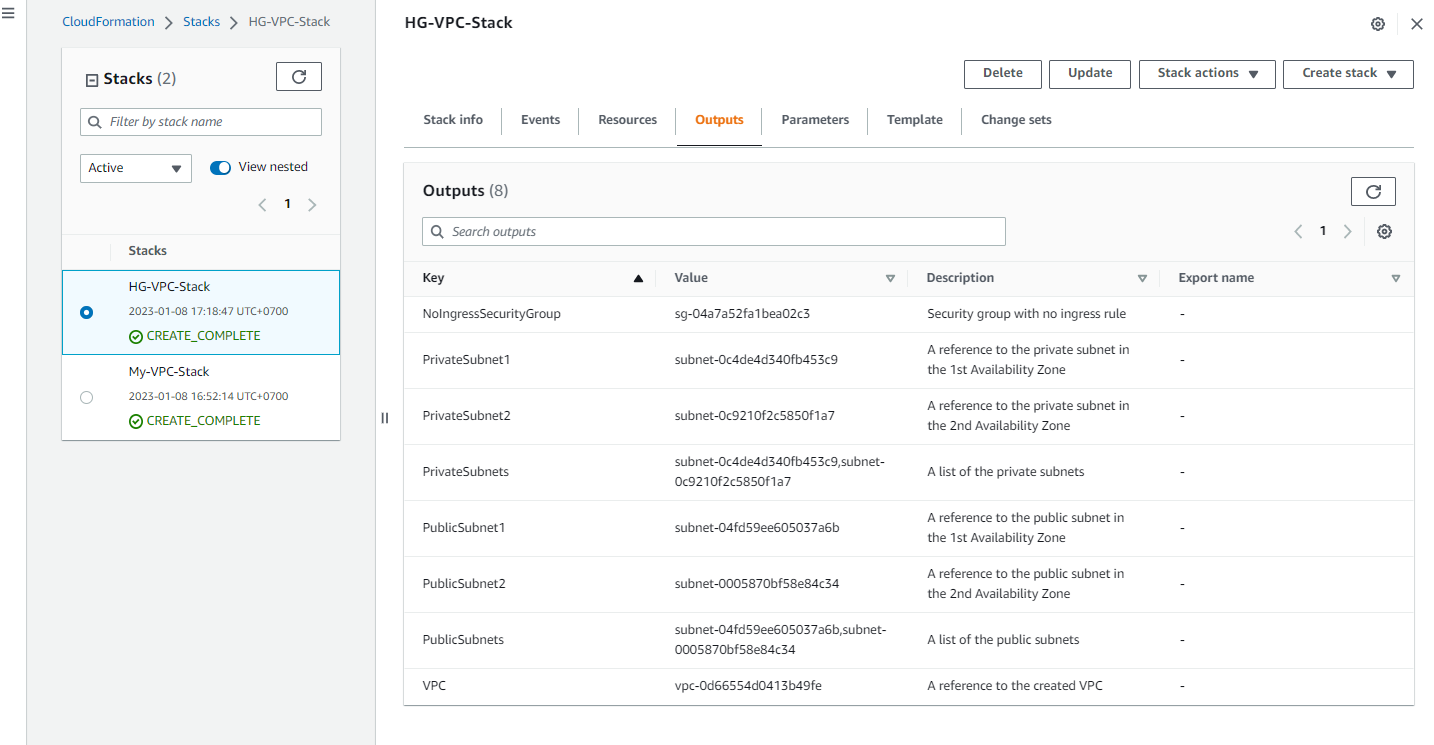The width and height of the screenshot is (1434, 745).
Task: Navigate to CloudFormation breadcrumb link
Action: pos(108,22)
